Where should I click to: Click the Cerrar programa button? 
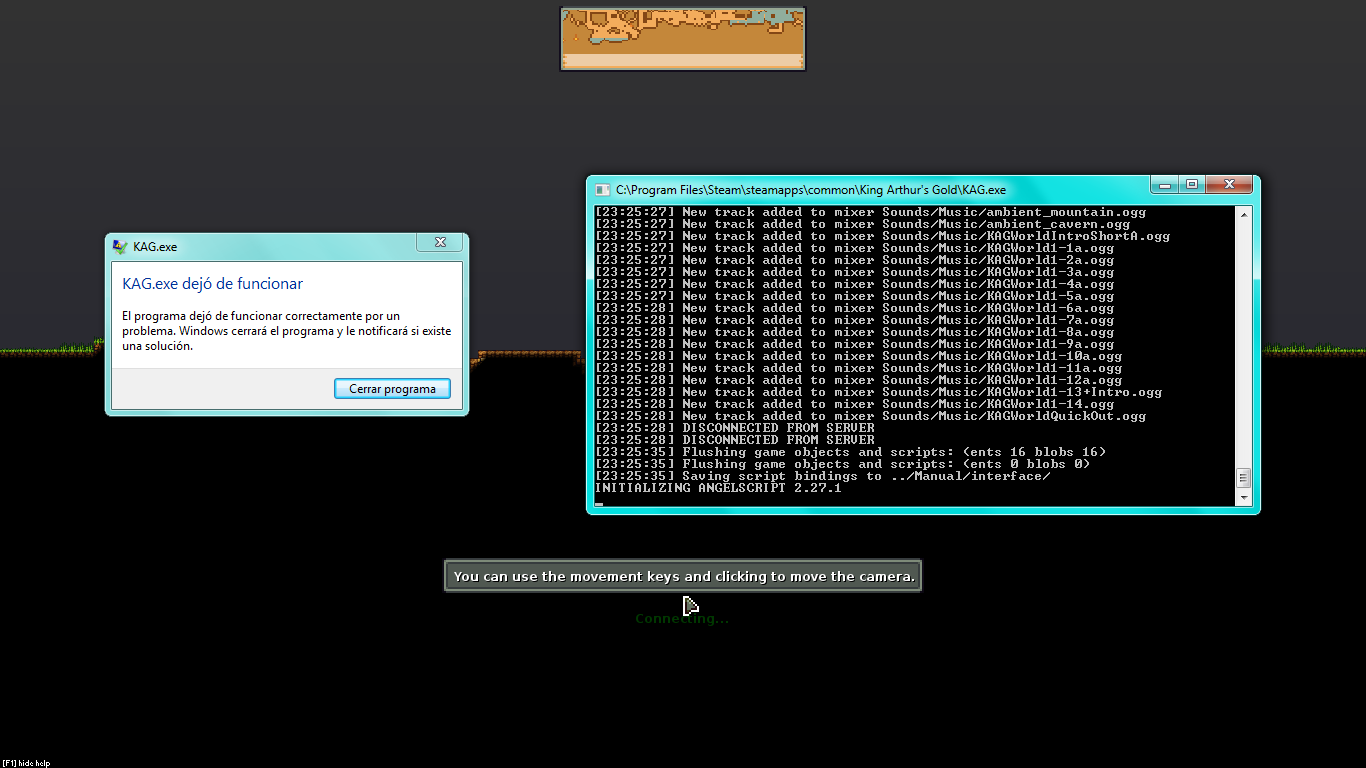click(392, 389)
